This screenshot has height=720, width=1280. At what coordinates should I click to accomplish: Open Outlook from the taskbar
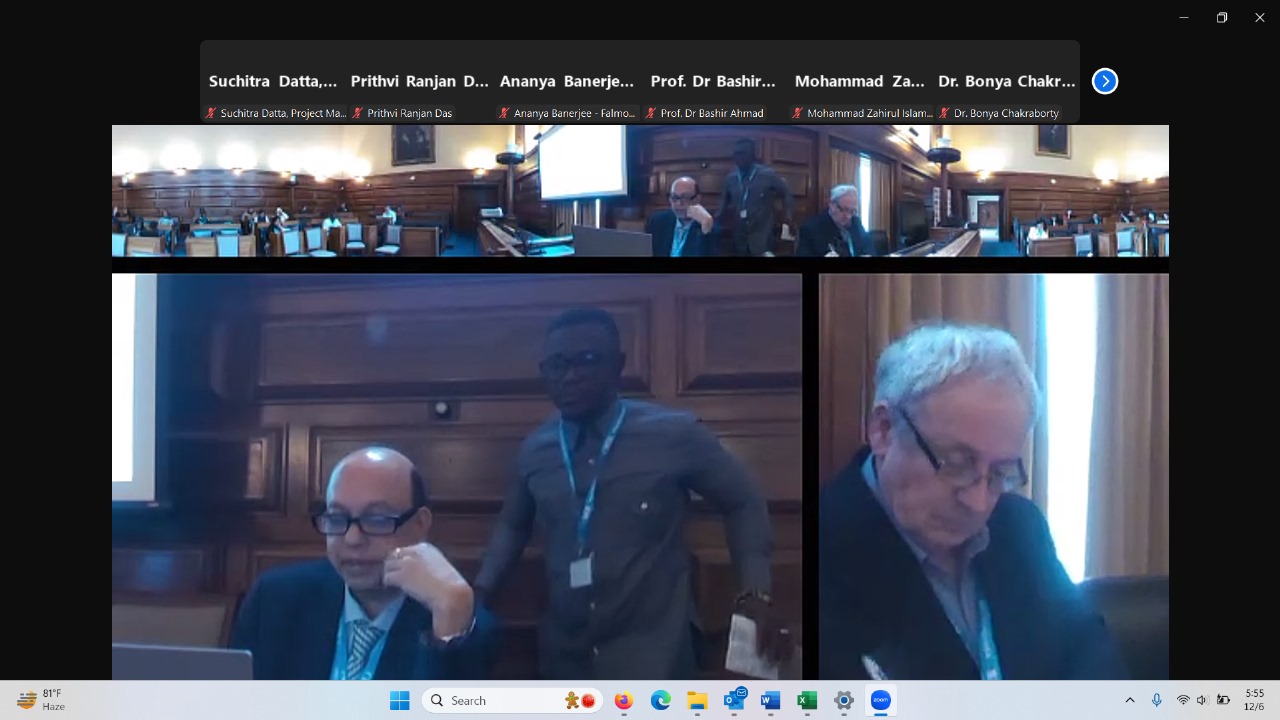pos(734,701)
